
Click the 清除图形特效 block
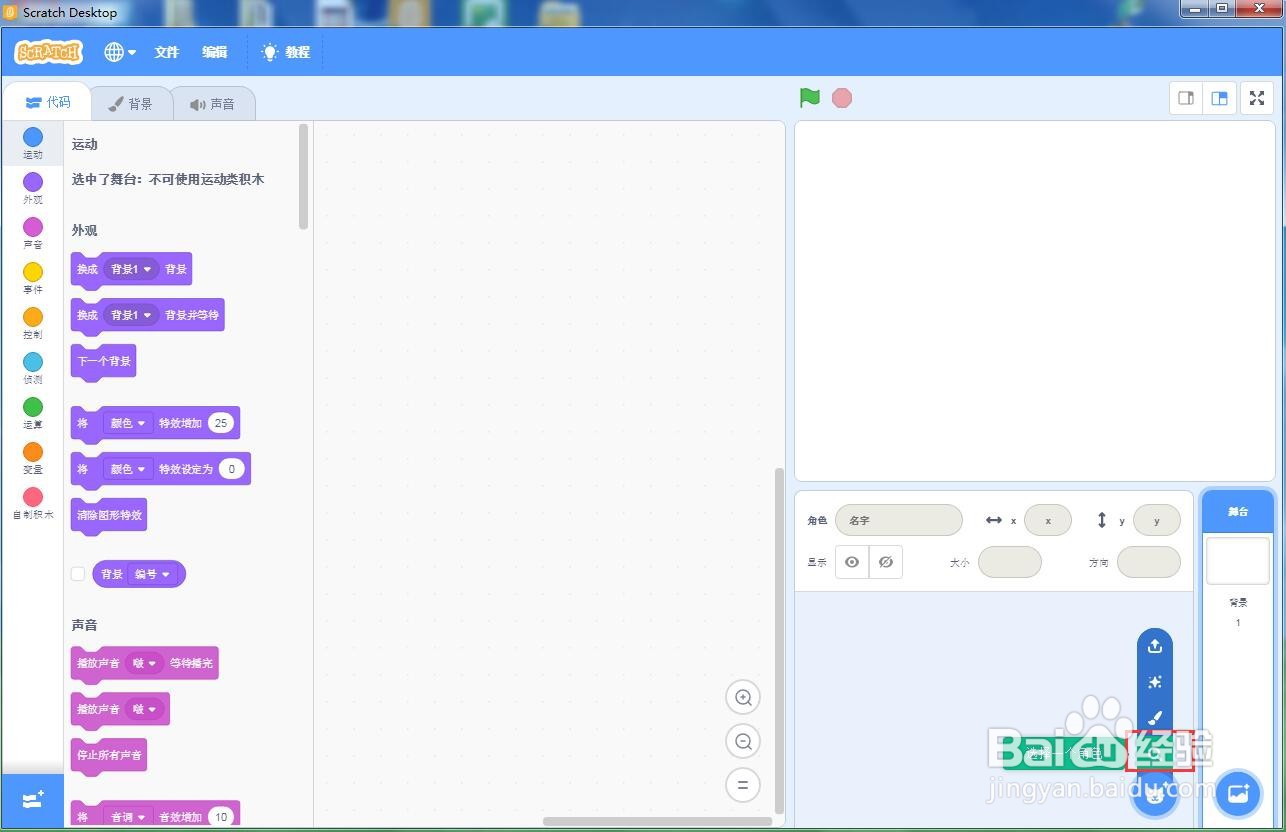(109, 516)
